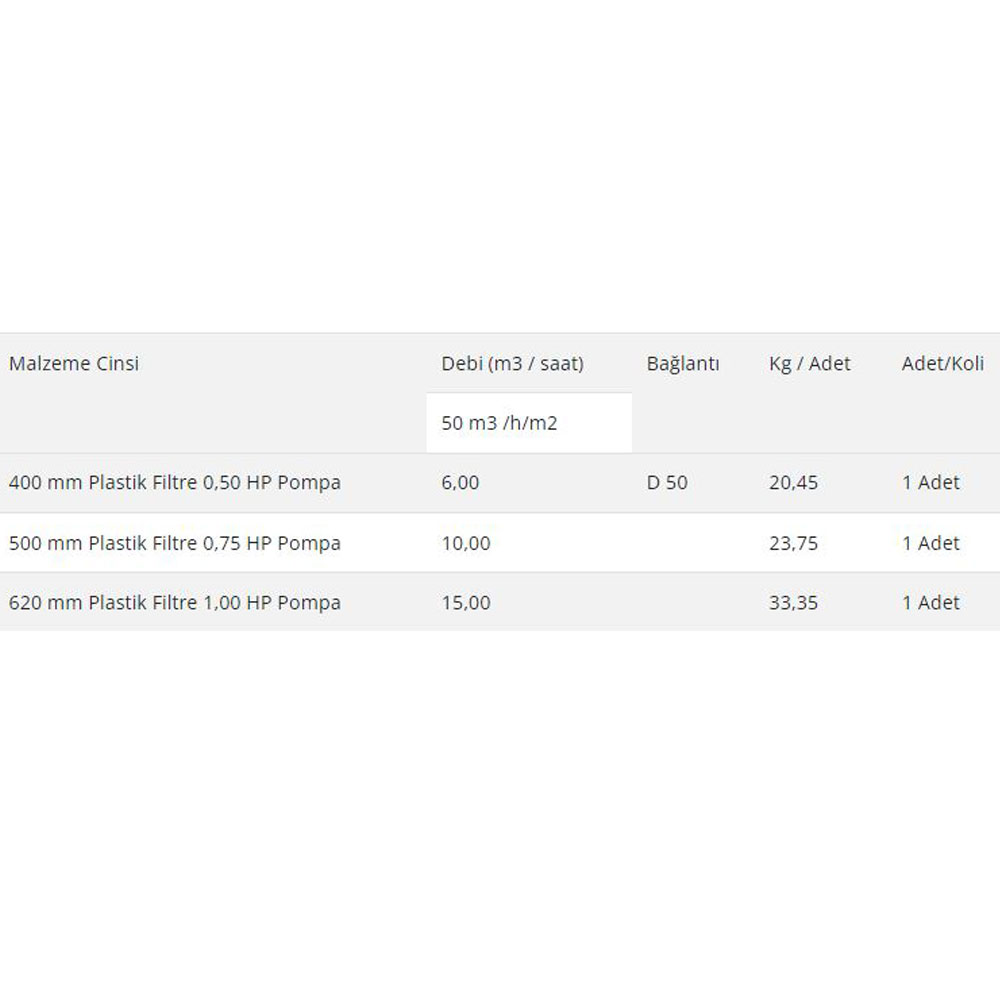This screenshot has height=1000, width=1000.
Task: Click 1 Adet in the 500 mm row
Action: pos(930,543)
